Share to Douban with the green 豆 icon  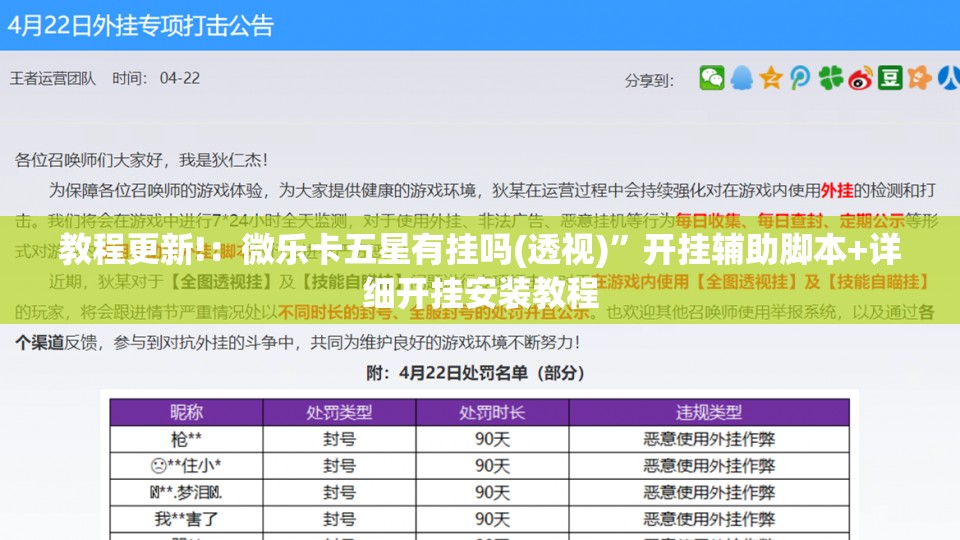[x=890, y=78]
